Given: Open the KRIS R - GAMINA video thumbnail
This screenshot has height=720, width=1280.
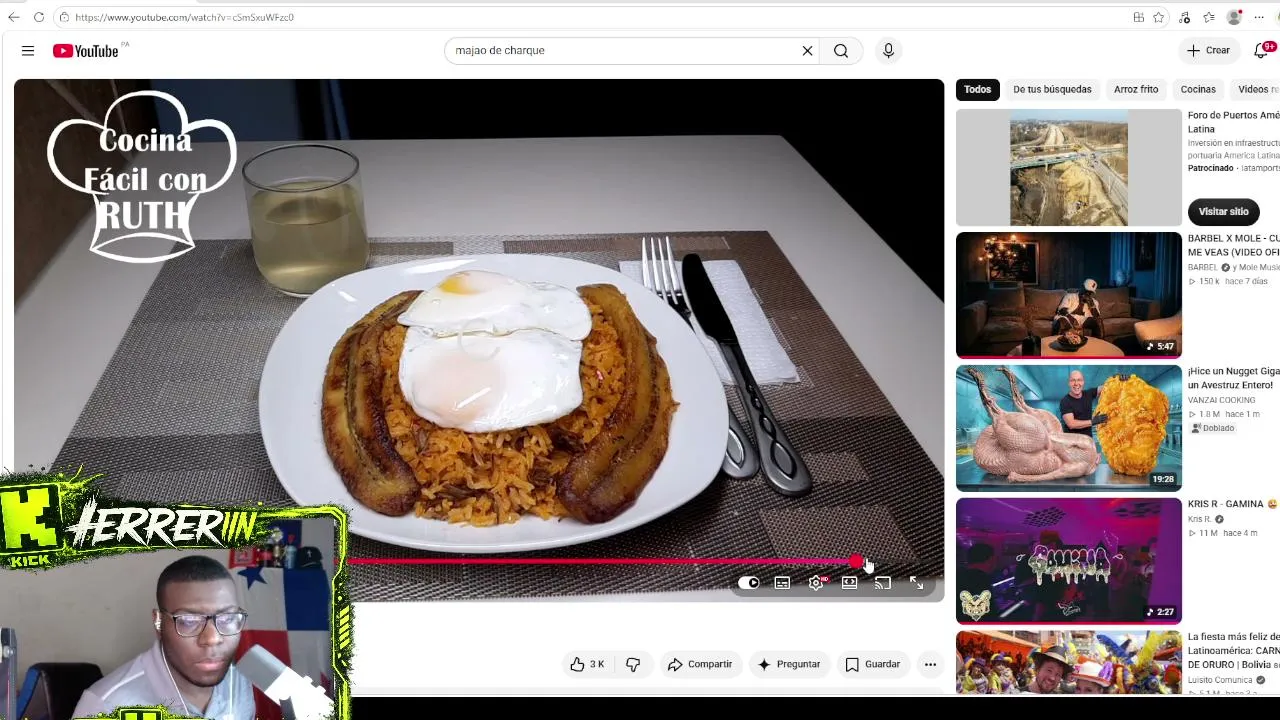Looking at the screenshot, I should pos(1069,561).
